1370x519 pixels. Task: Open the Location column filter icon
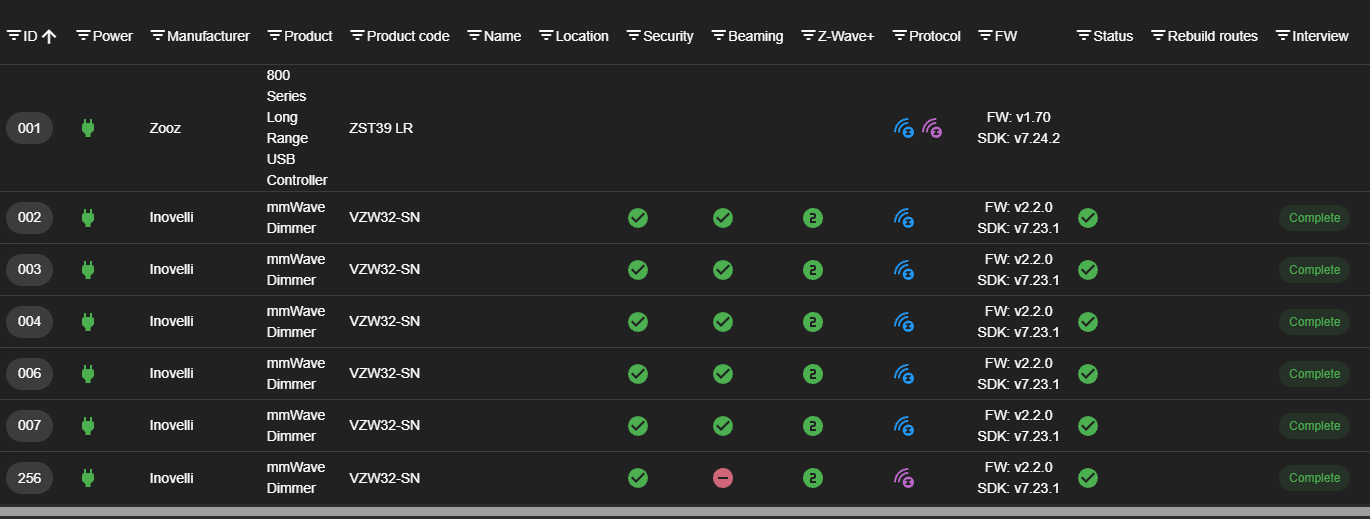pos(546,36)
